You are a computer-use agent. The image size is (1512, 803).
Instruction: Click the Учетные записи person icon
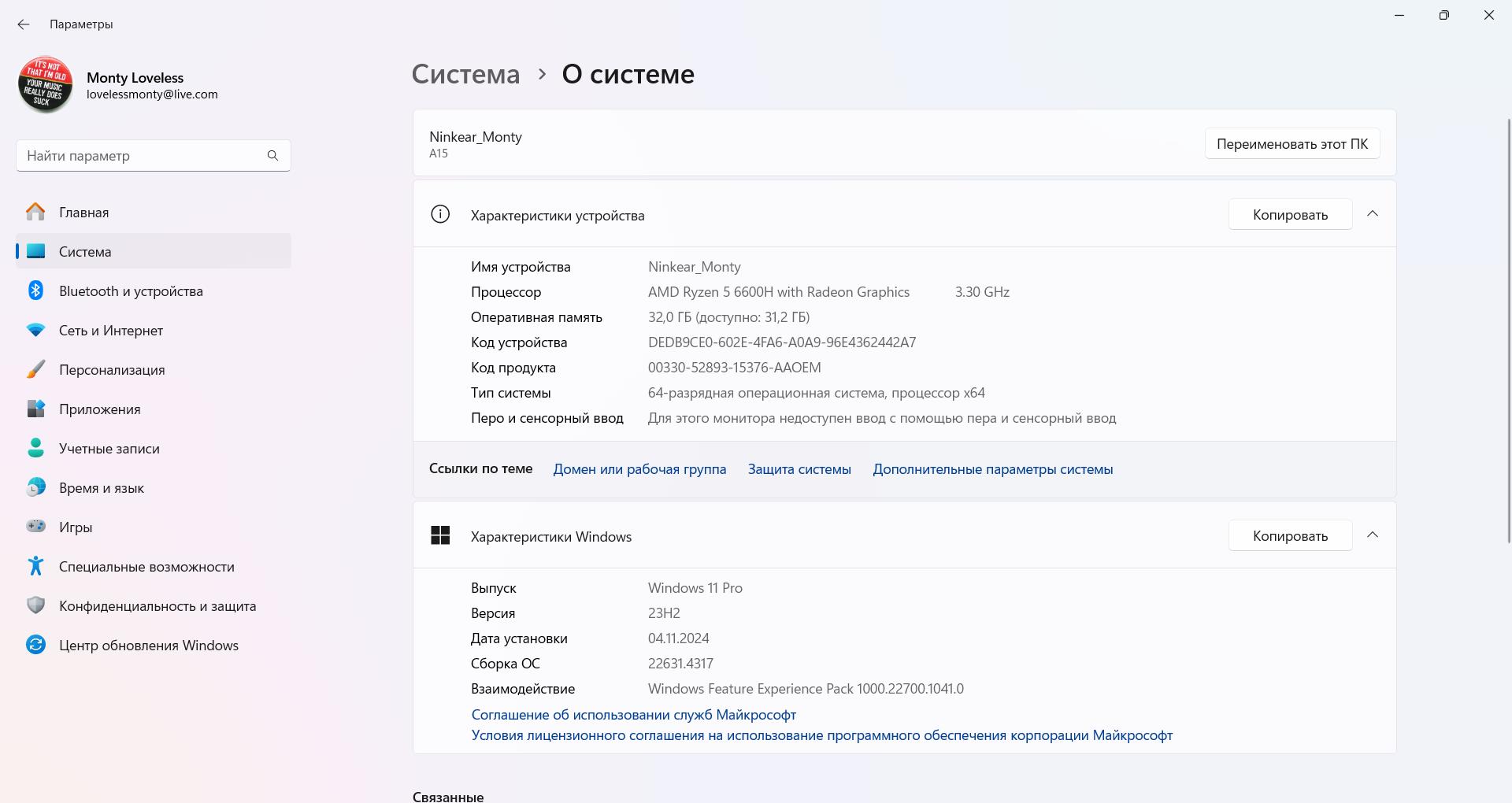pyautogui.click(x=35, y=449)
